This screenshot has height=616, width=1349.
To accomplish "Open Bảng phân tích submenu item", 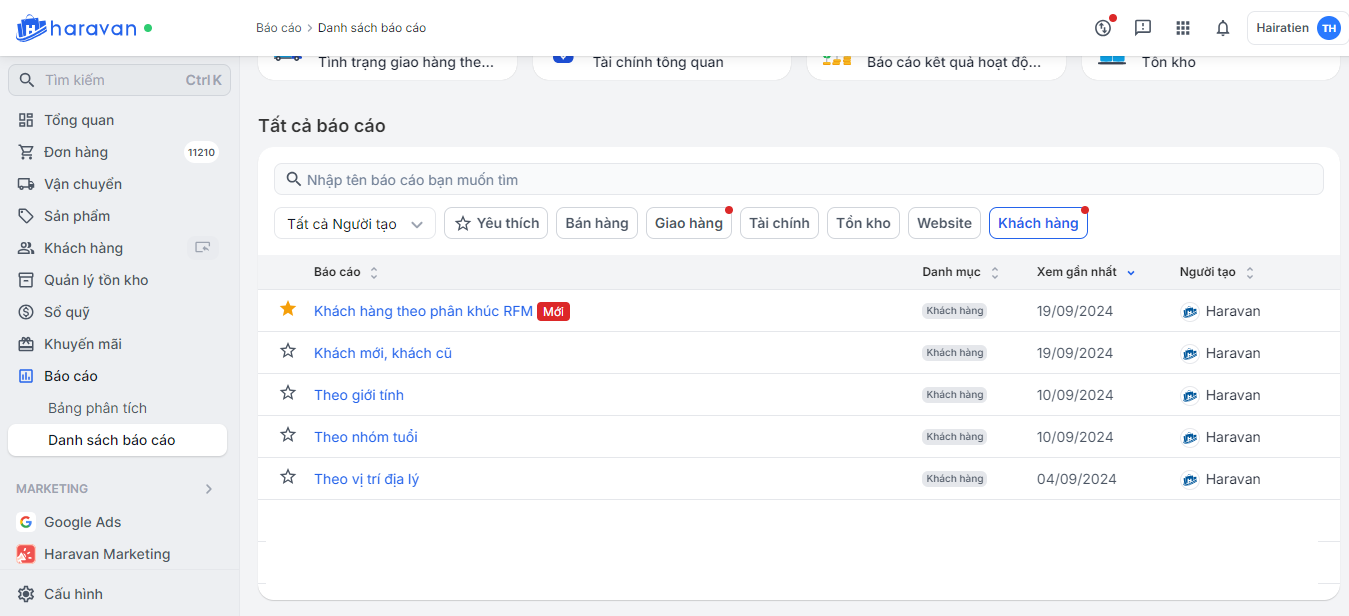I will point(97,408).
